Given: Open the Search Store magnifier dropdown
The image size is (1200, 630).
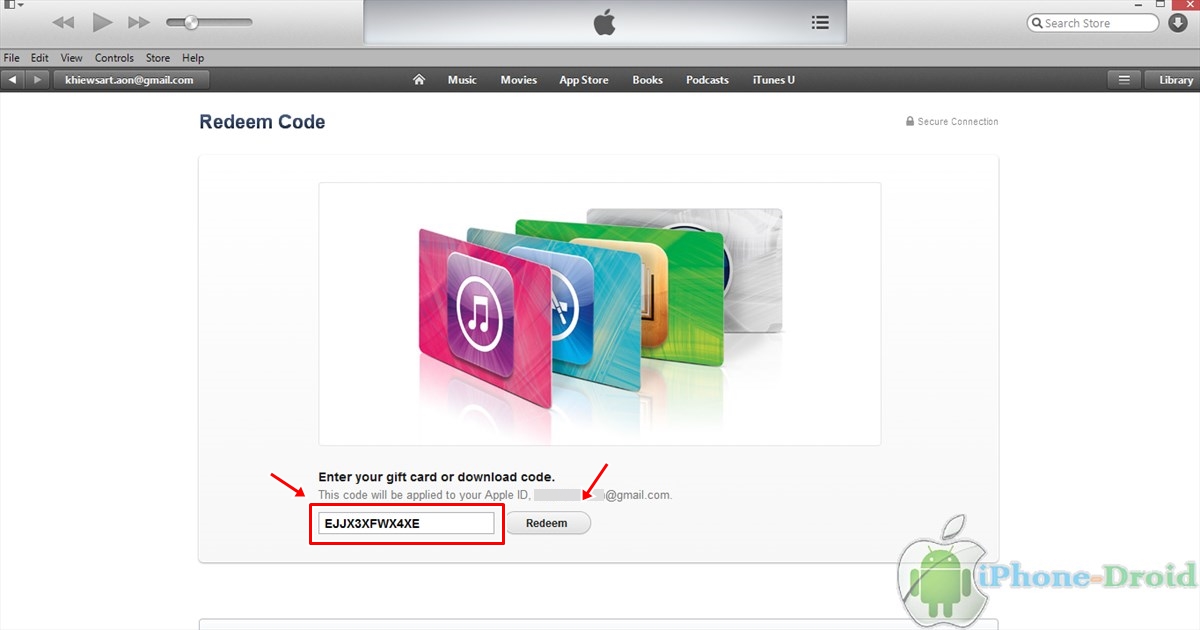Looking at the screenshot, I should (1038, 23).
